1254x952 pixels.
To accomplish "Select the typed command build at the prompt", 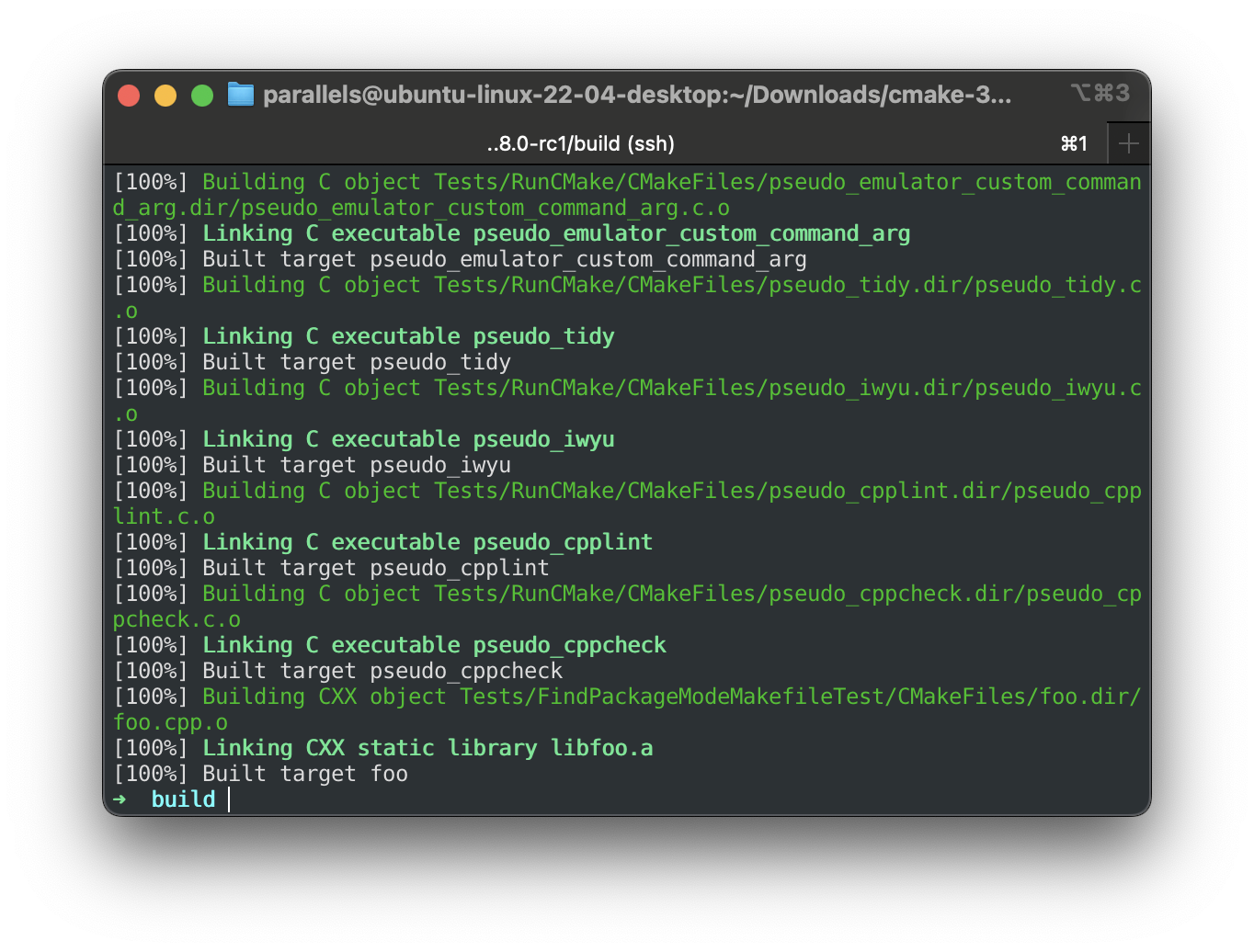I will click(x=182, y=799).
